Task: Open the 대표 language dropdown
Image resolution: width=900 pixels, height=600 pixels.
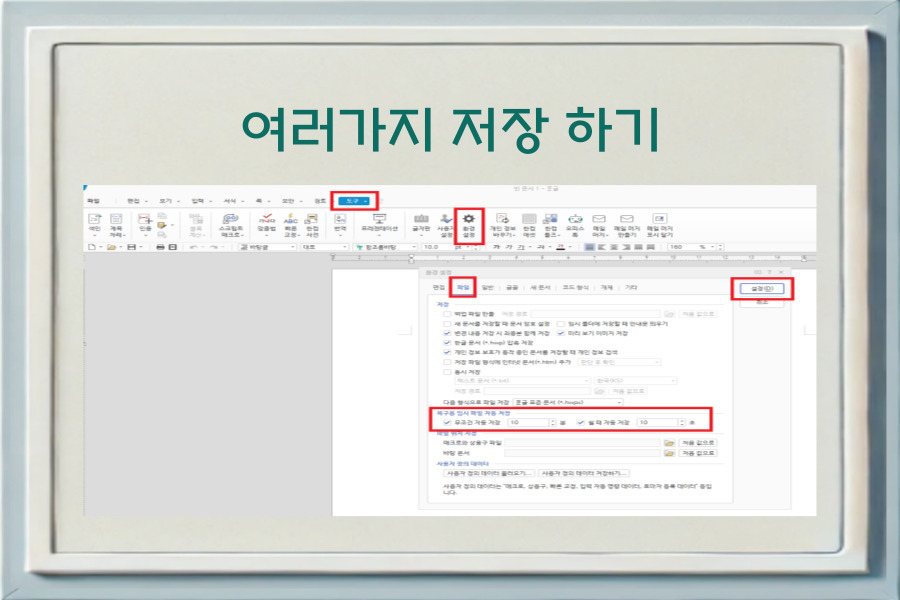Action: coord(324,247)
